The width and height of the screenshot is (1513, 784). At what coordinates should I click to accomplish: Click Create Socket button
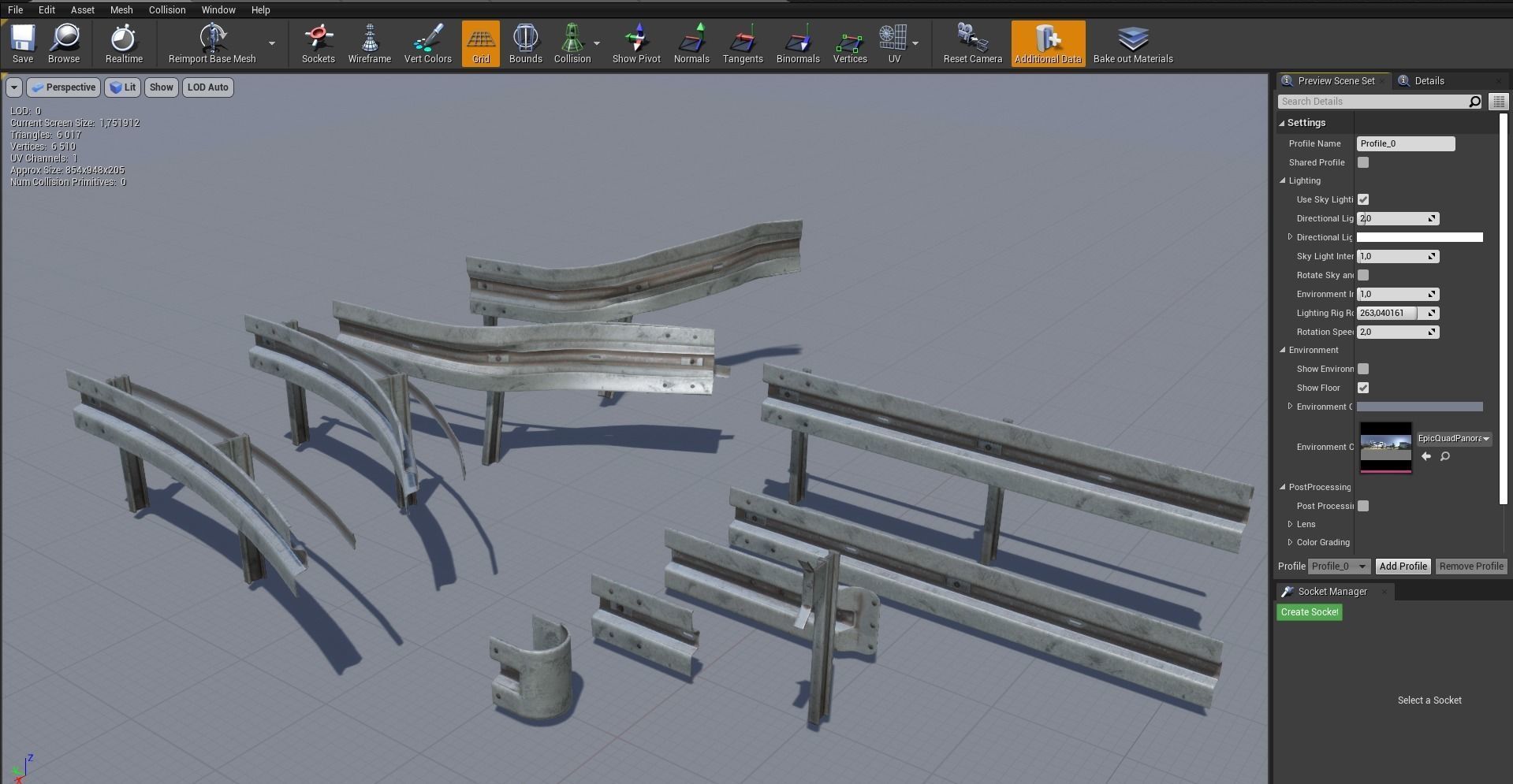point(1310,612)
